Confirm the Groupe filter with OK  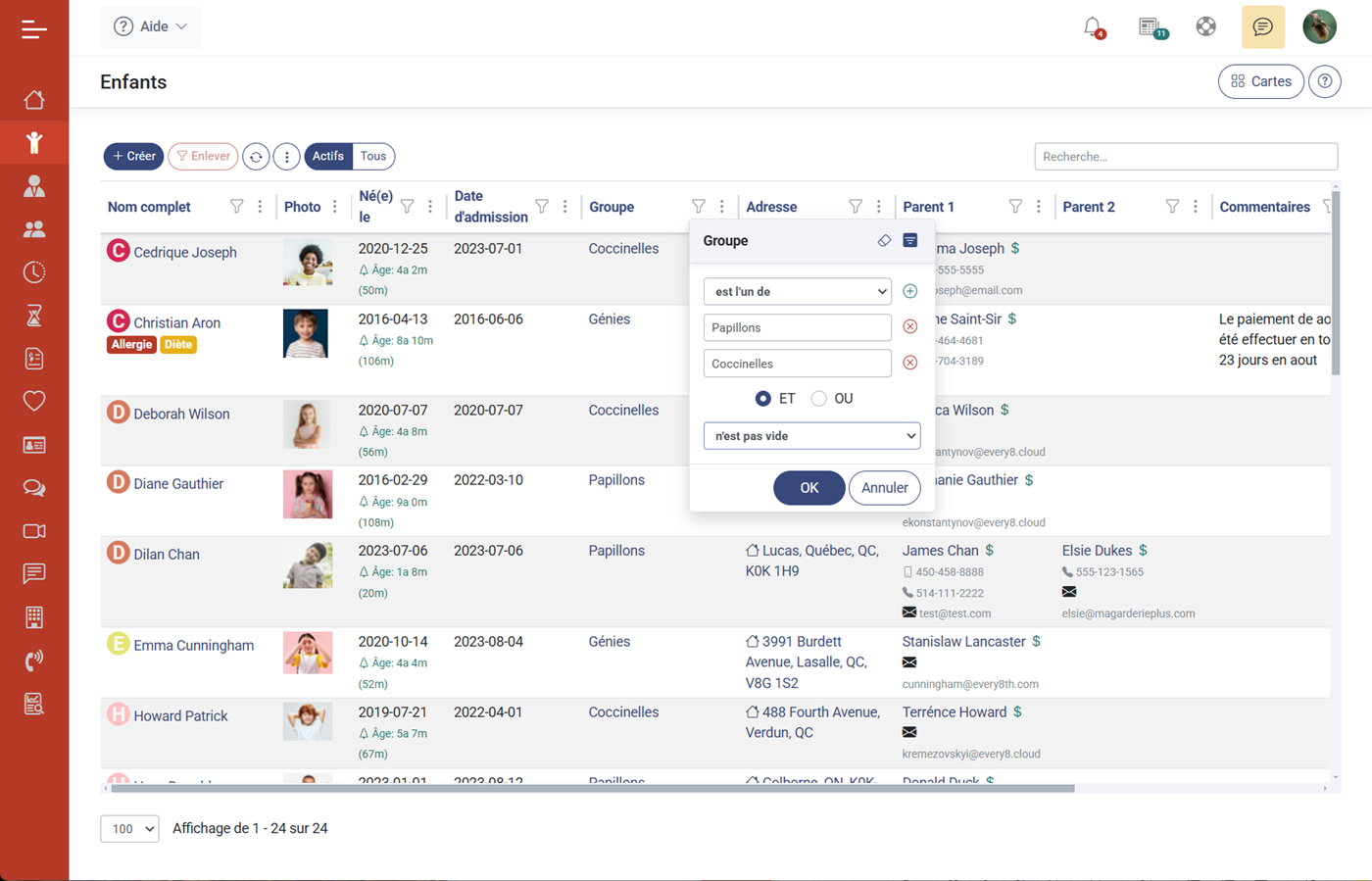pos(808,487)
